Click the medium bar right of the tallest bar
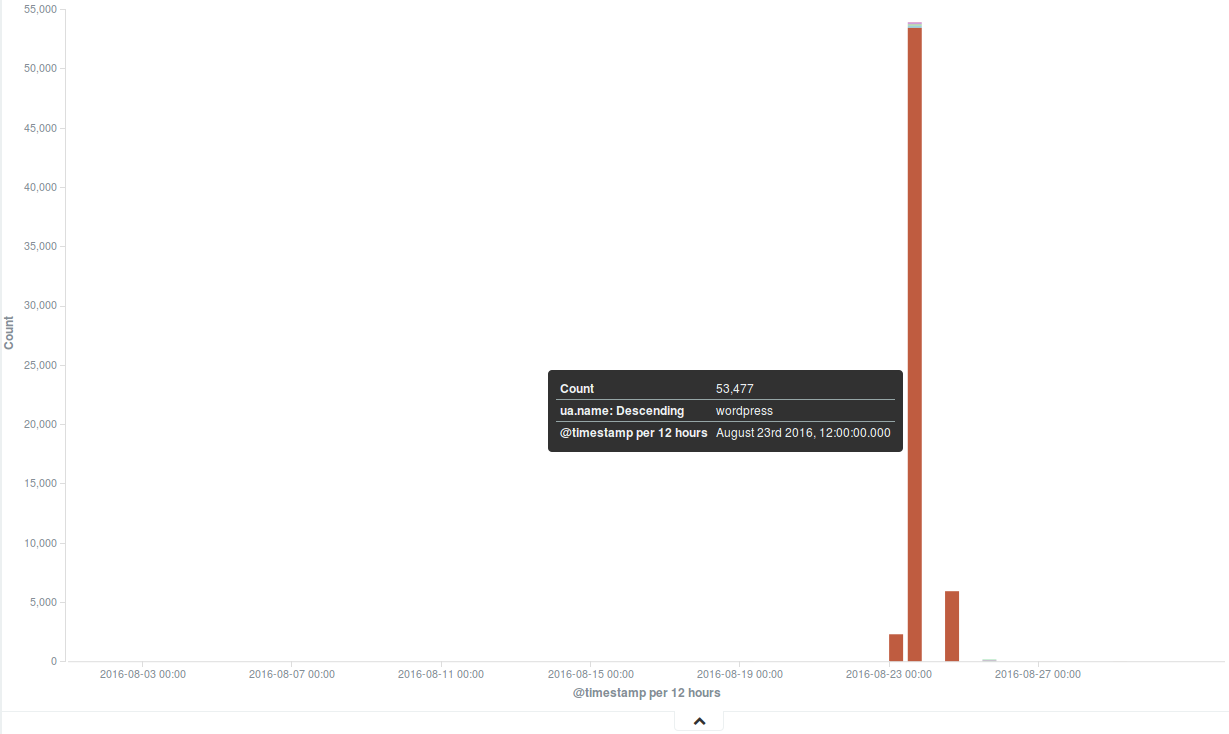The width and height of the screenshot is (1229, 734). coord(952,626)
